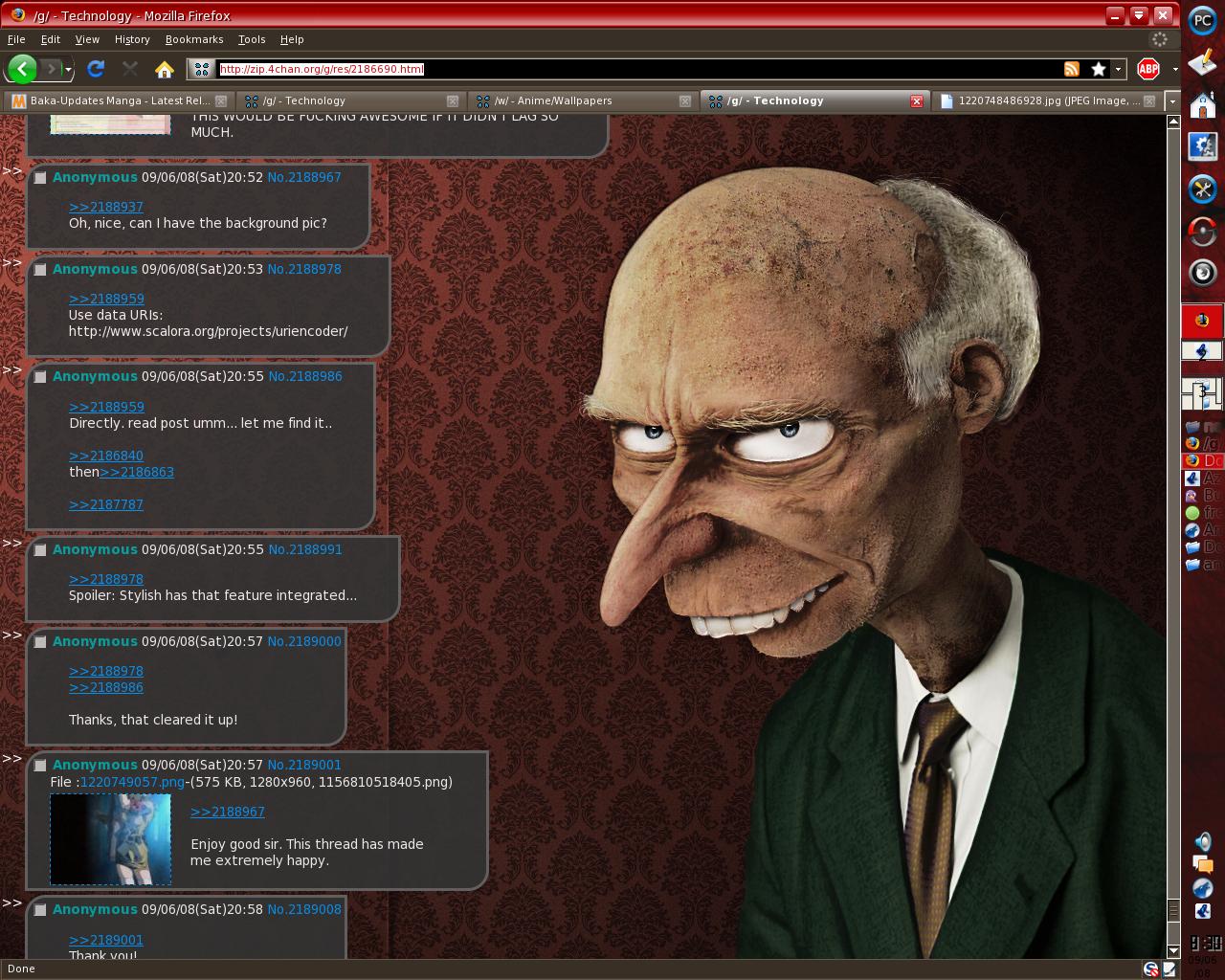The height and width of the screenshot is (980, 1225).
Task: Open the volume speaker tray icon
Action: (x=1202, y=842)
